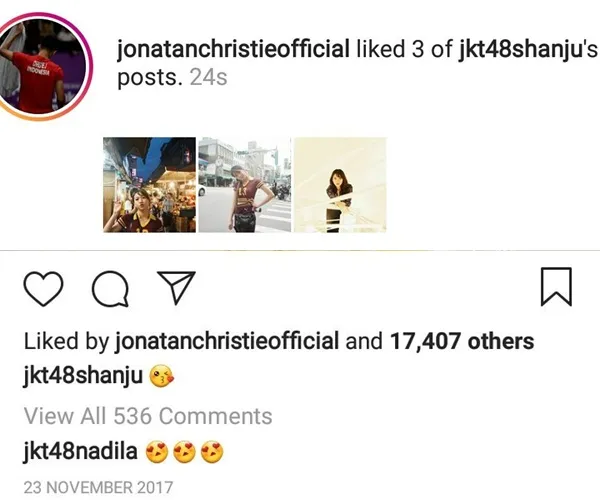The height and width of the screenshot is (500, 600).
Task: Open jkt48shanju username in the caption
Action: 82,378
